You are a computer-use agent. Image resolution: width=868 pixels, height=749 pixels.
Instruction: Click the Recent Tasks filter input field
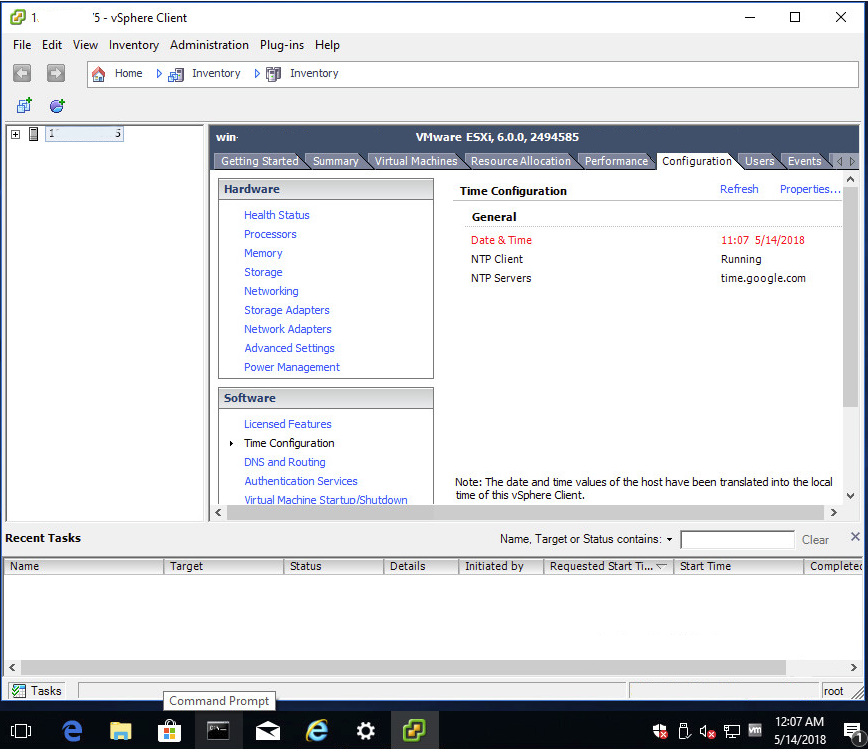[x=737, y=540]
